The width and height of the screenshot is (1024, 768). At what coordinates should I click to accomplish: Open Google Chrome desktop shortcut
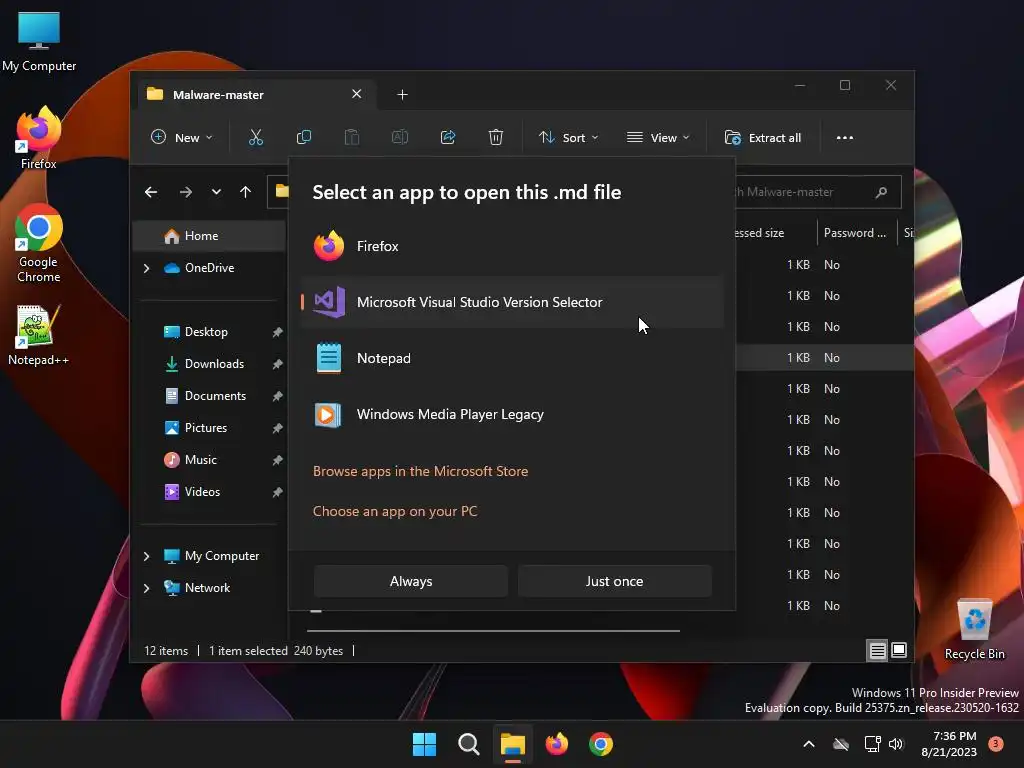tap(39, 244)
